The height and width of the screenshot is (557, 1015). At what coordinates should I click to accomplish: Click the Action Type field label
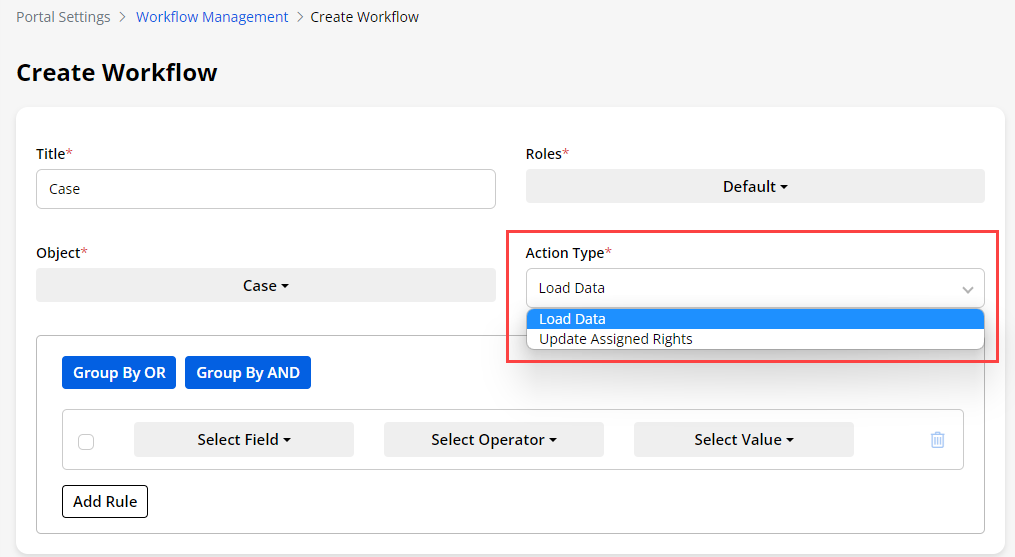[x=565, y=253]
